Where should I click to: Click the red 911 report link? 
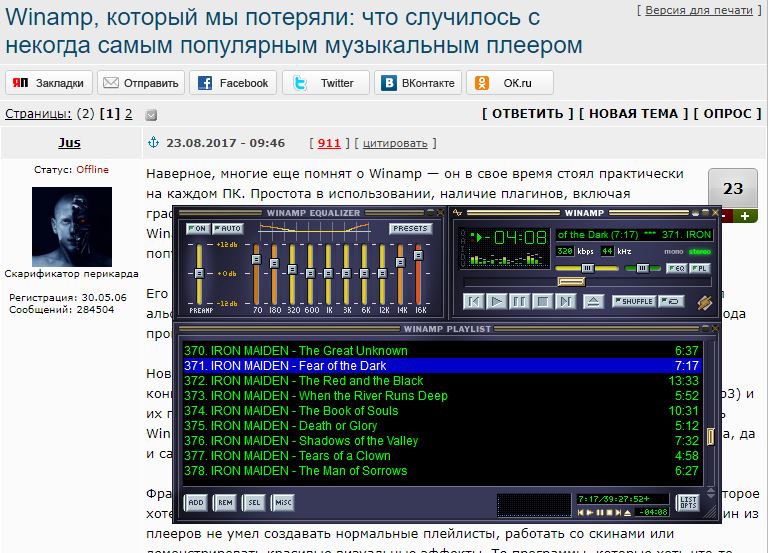(329, 143)
